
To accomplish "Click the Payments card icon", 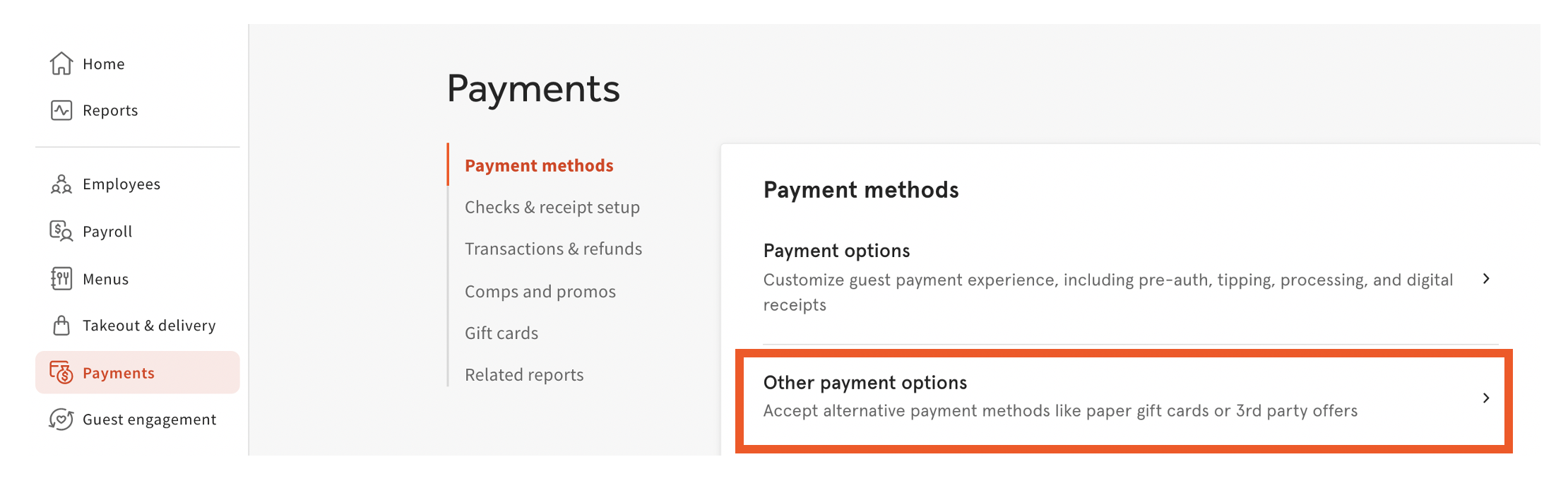I will (x=61, y=372).
